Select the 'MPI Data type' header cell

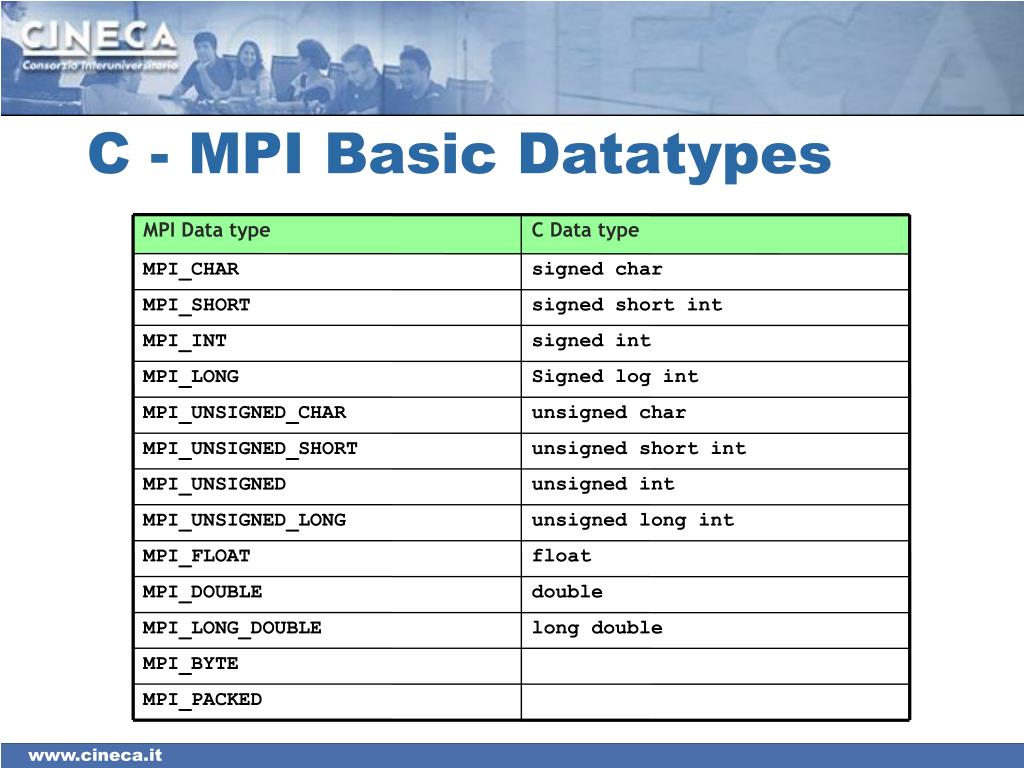pyautogui.click(x=327, y=234)
